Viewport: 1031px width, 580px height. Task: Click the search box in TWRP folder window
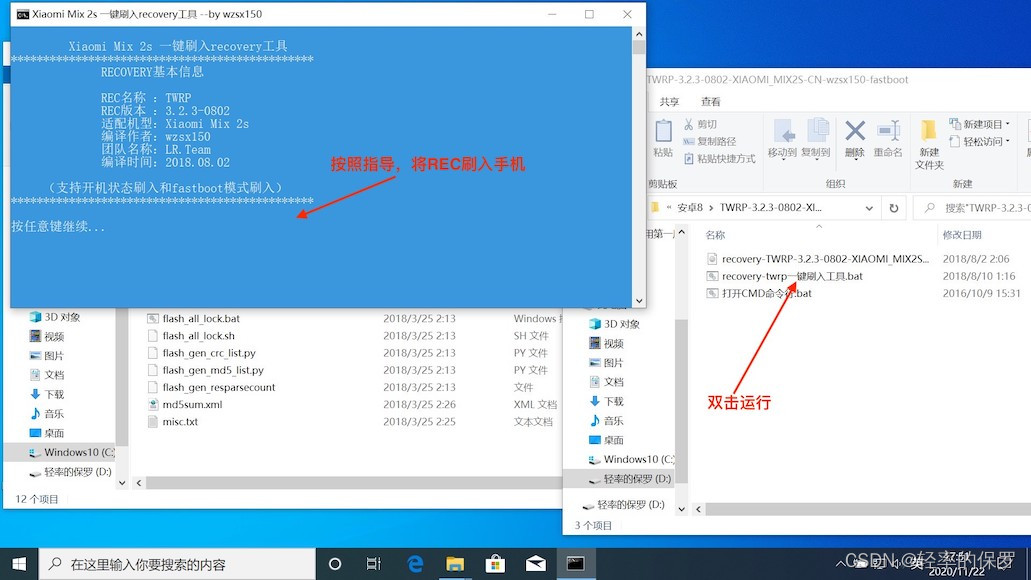pos(973,208)
